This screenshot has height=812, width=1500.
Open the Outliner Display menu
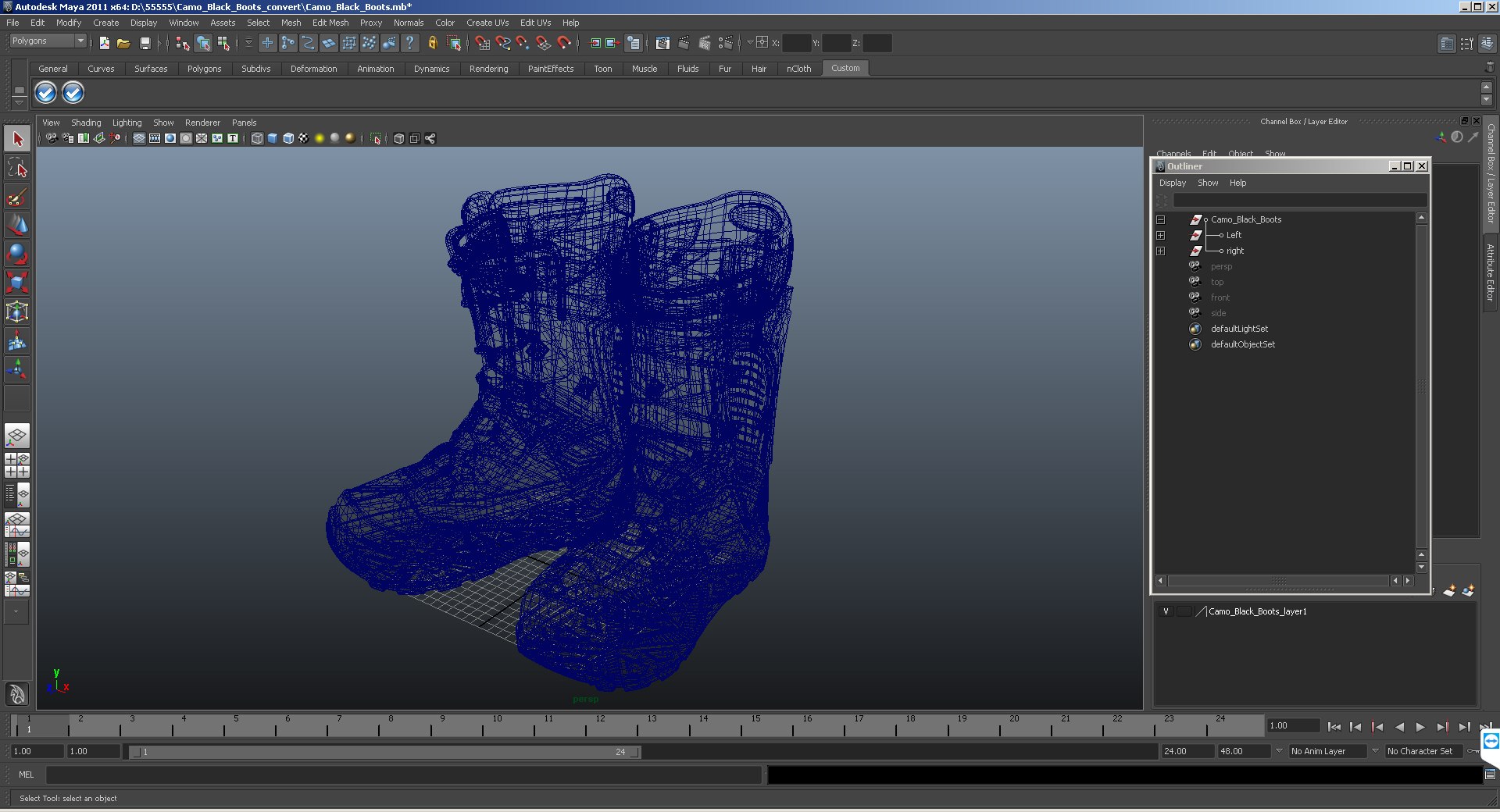1172,183
